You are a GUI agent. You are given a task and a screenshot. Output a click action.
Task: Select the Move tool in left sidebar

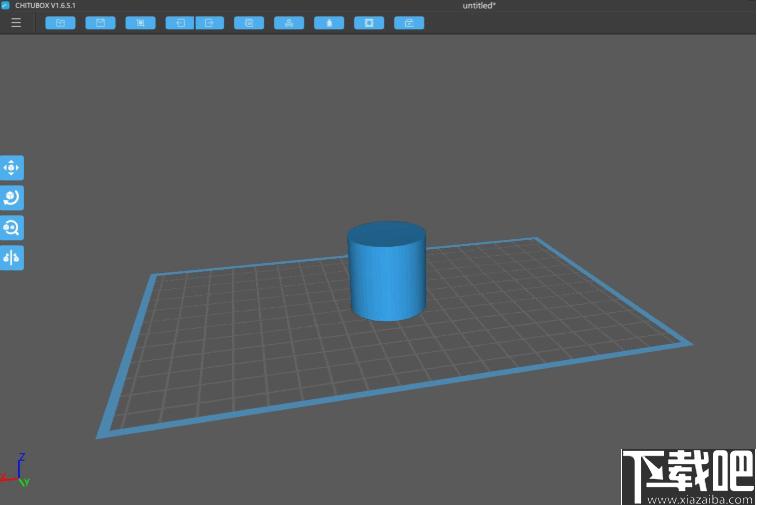pyautogui.click(x=12, y=168)
